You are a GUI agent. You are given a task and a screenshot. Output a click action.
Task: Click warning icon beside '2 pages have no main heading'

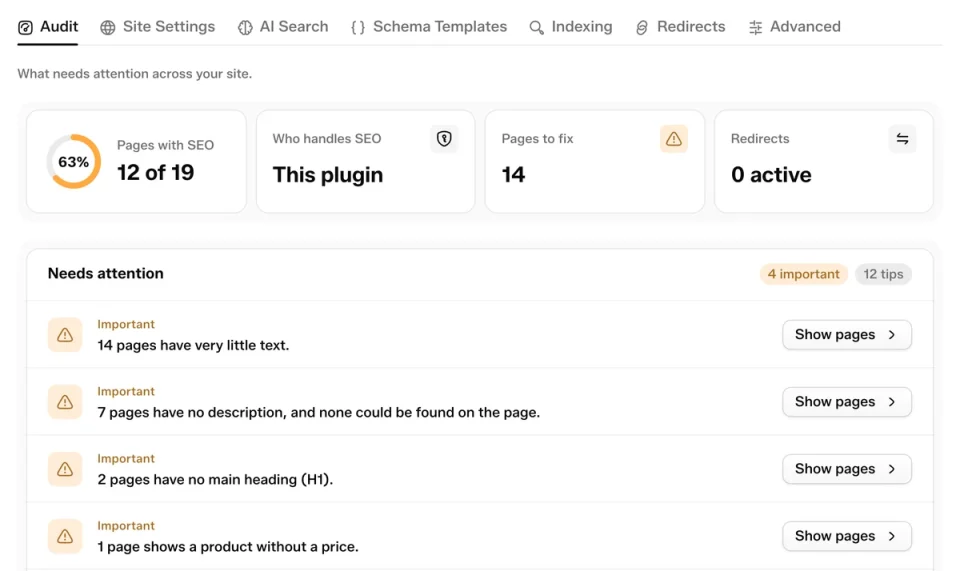click(65, 469)
